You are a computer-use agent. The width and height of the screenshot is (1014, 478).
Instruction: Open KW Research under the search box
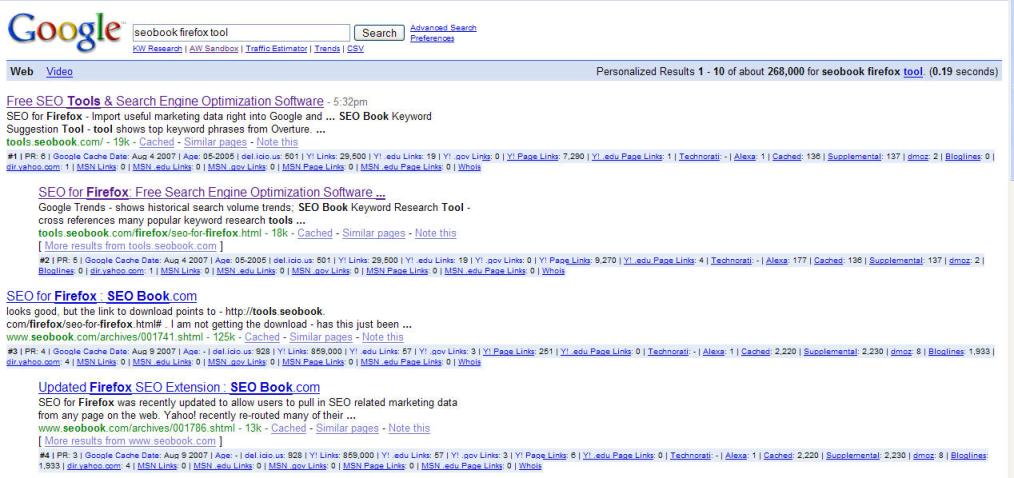tap(157, 49)
